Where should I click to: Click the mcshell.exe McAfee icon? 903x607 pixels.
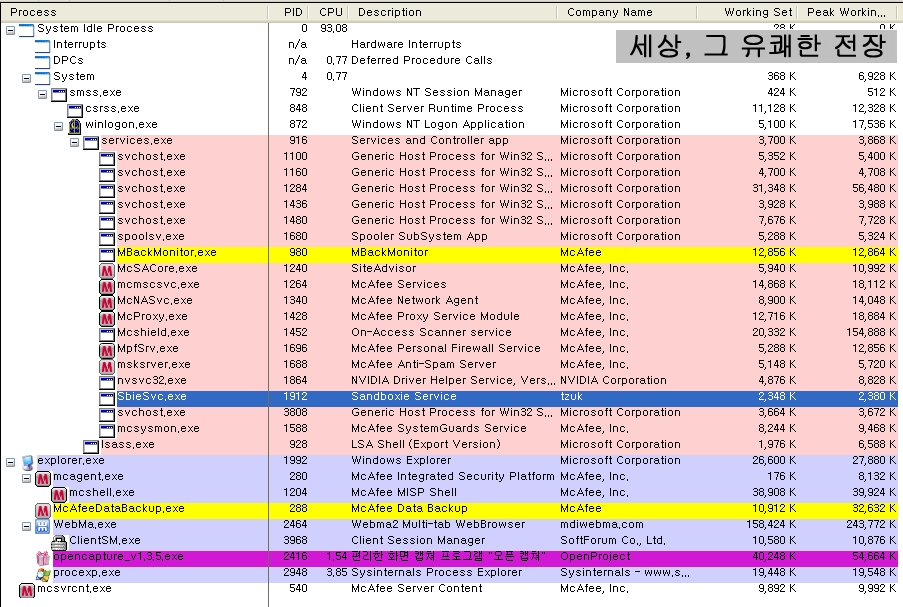(x=59, y=494)
